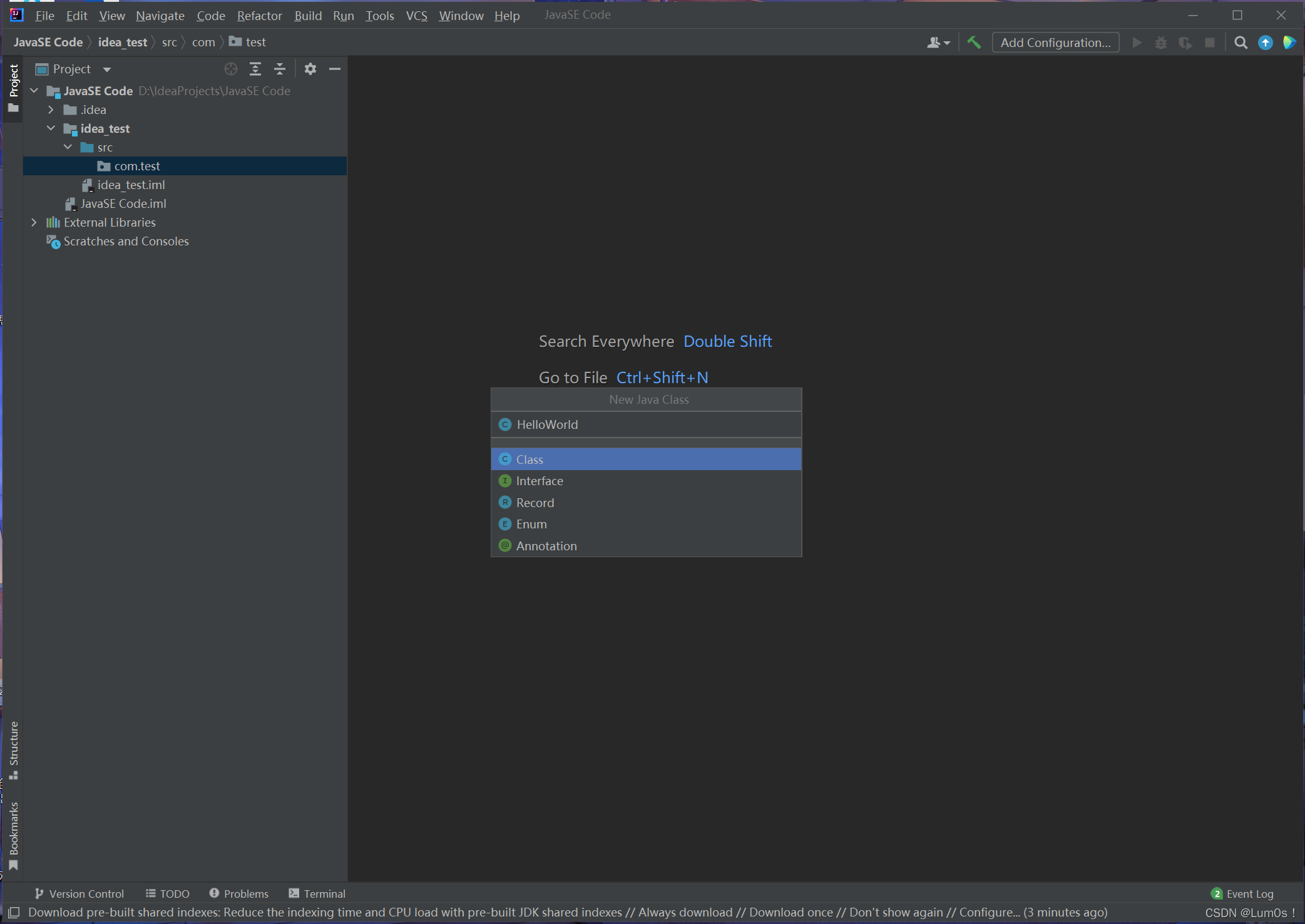Viewport: 1305px width, 924px height.
Task: Choose Class in New Java Class list
Action: pyautogui.click(x=646, y=459)
